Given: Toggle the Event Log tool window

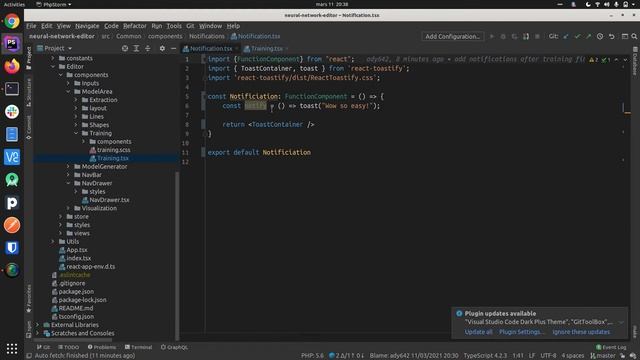Looking at the screenshot, I should point(611,347).
